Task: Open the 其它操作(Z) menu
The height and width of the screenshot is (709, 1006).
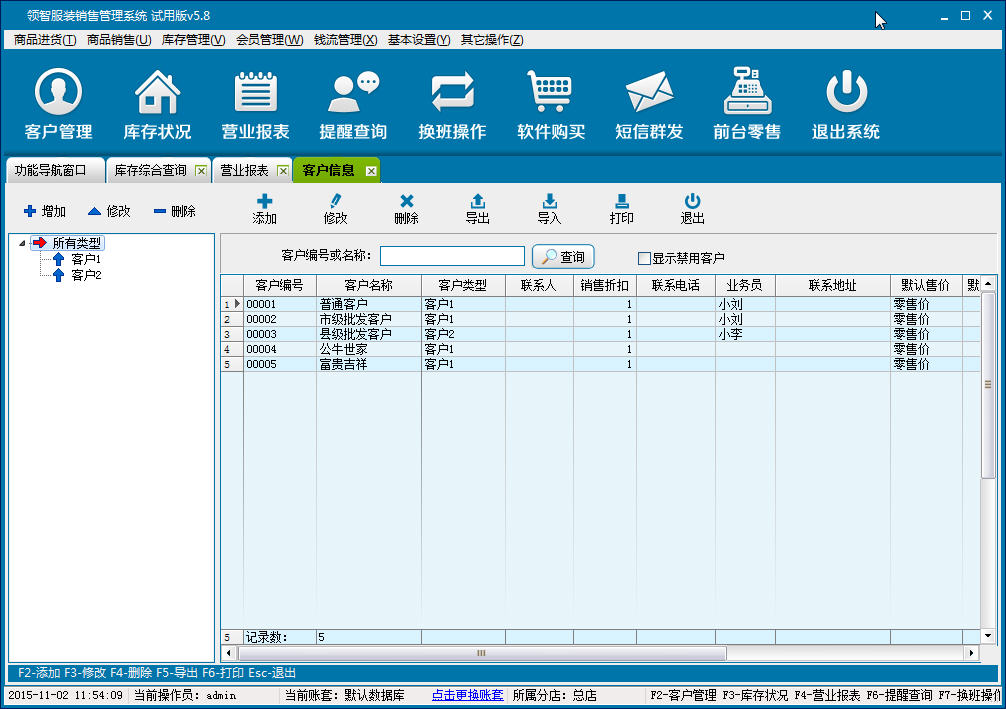Action: 492,40
